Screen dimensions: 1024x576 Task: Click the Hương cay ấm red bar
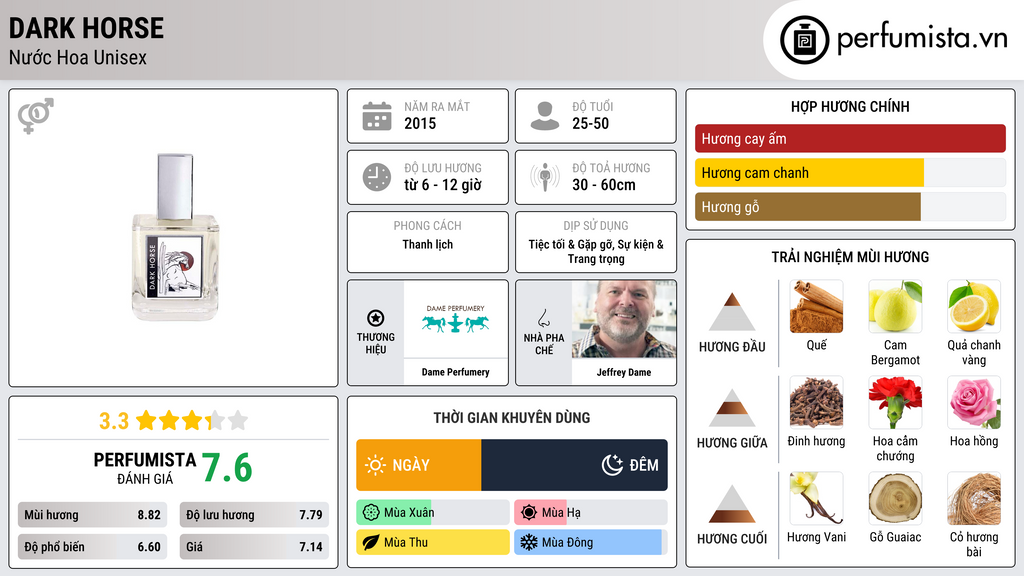click(850, 138)
